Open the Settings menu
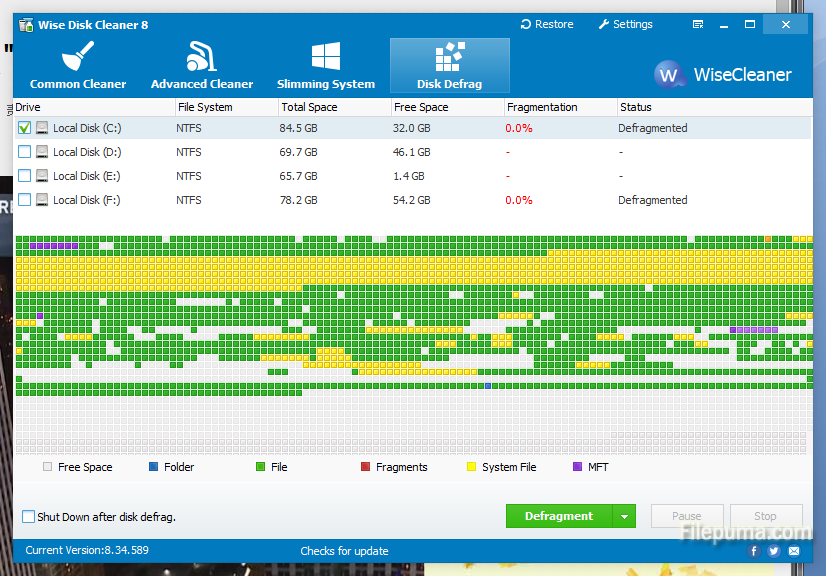Viewport: 826px width, 576px height. point(625,24)
